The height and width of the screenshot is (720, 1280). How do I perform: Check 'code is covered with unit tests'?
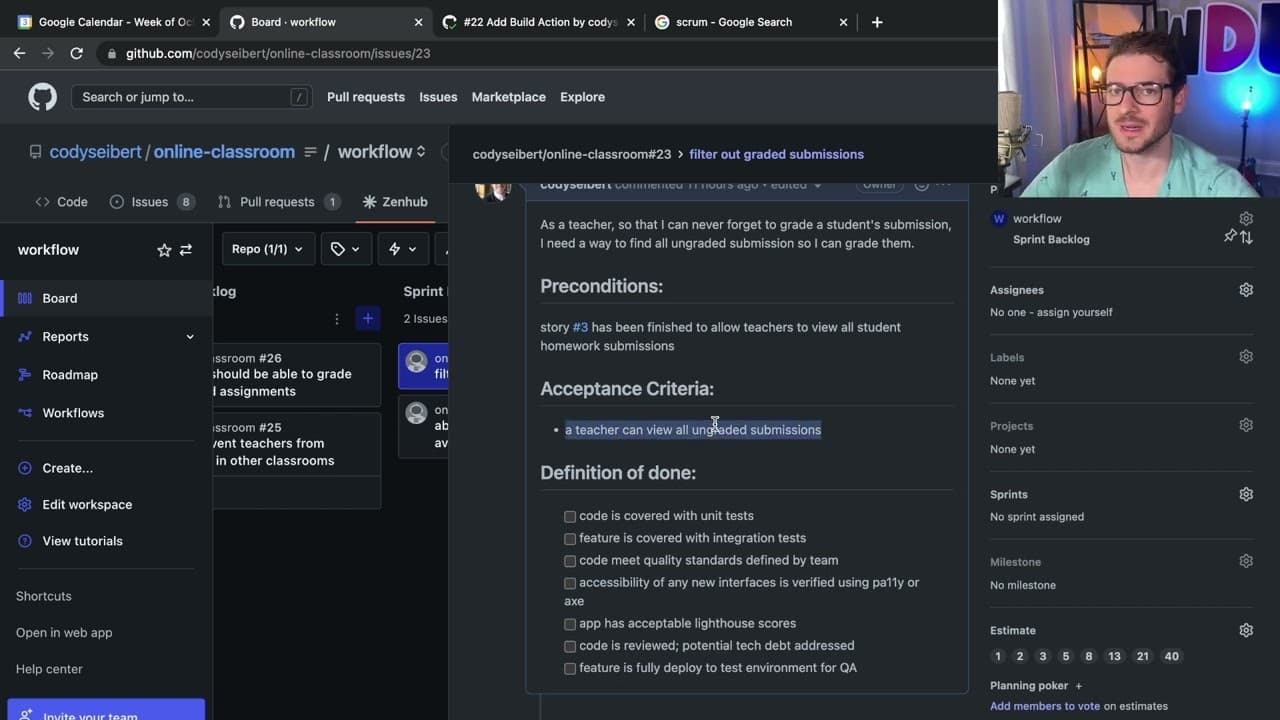[x=570, y=516]
